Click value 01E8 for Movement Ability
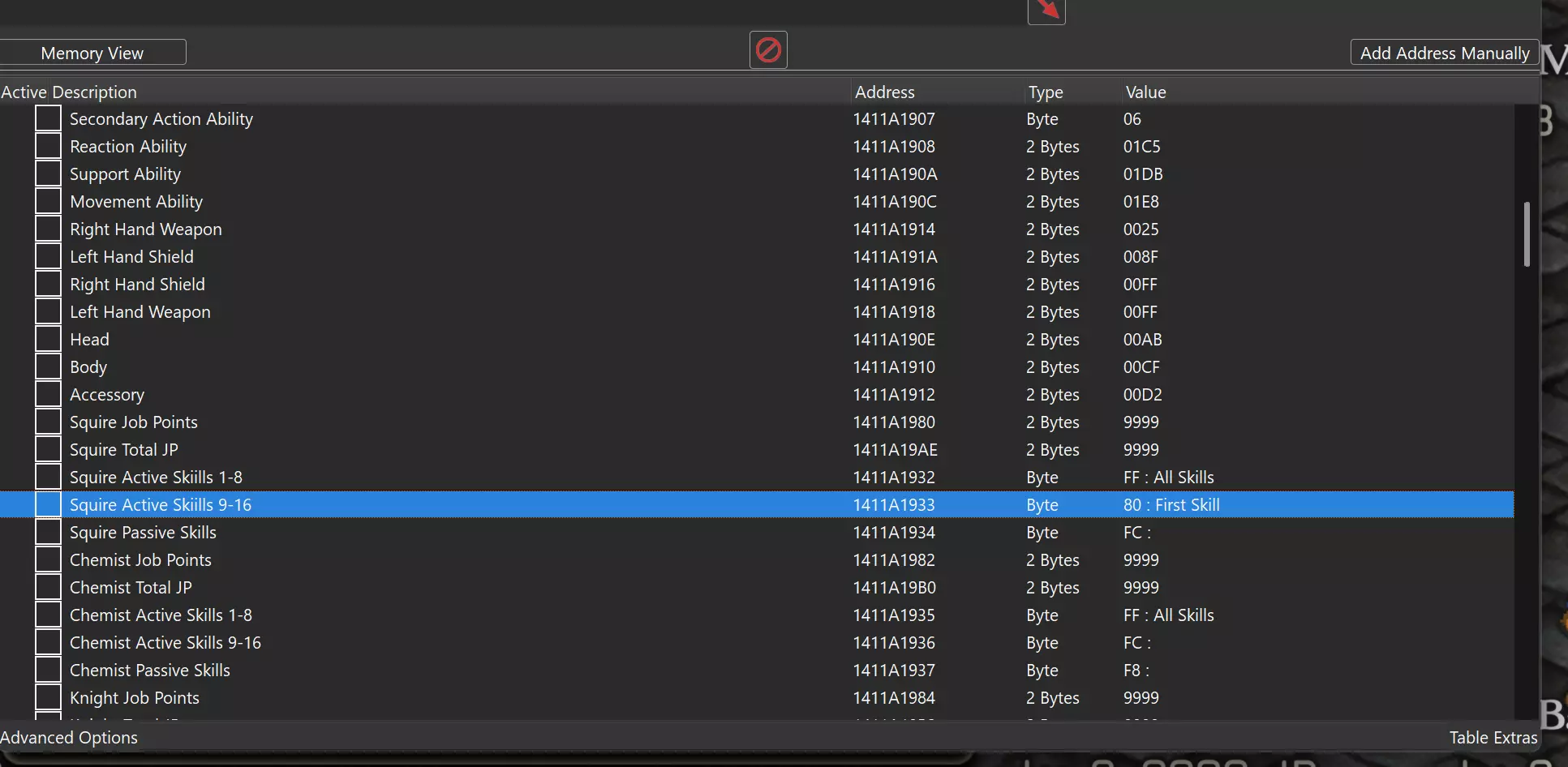Viewport: 1568px width, 767px height. [x=1141, y=202]
